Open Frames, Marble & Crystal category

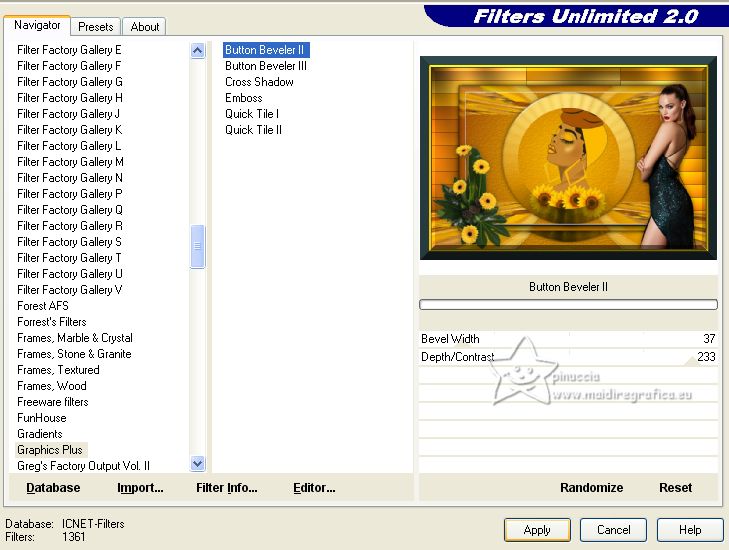point(75,338)
